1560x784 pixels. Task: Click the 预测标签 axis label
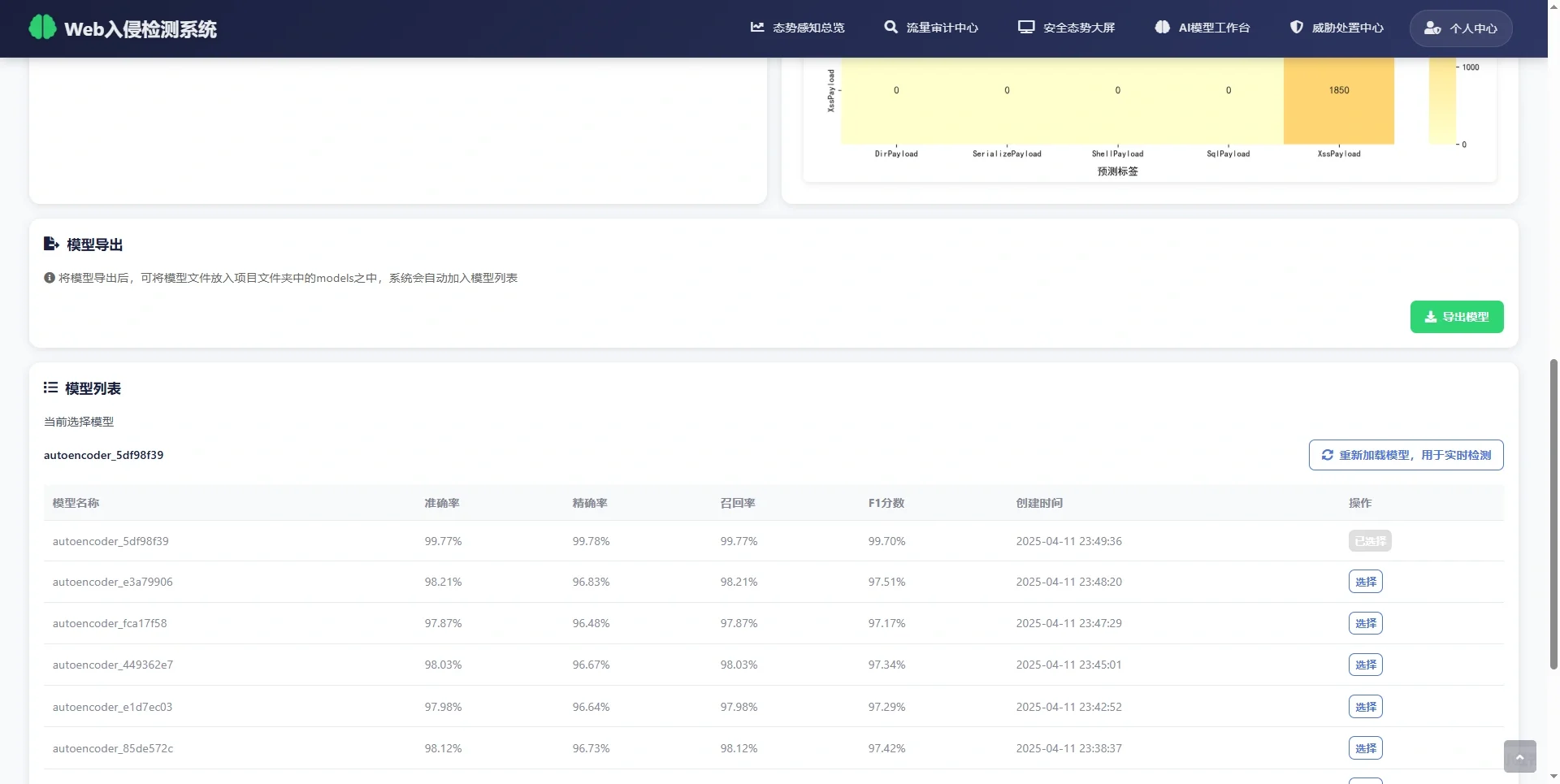click(x=1117, y=171)
